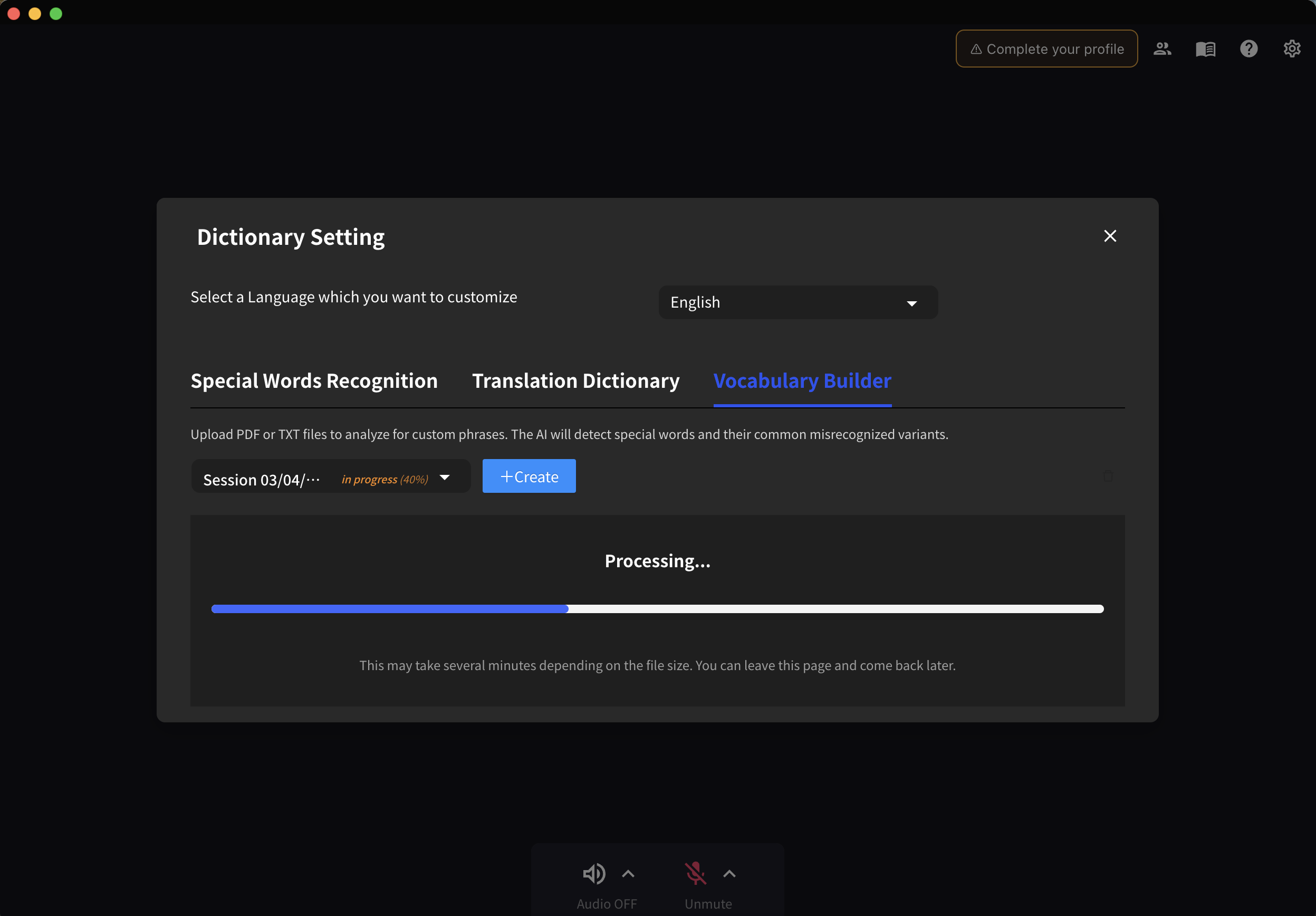The height and width of the screenshot is (916, 1316).
Task: Expand microphone options chevron
Action: (x=729, y=874)
